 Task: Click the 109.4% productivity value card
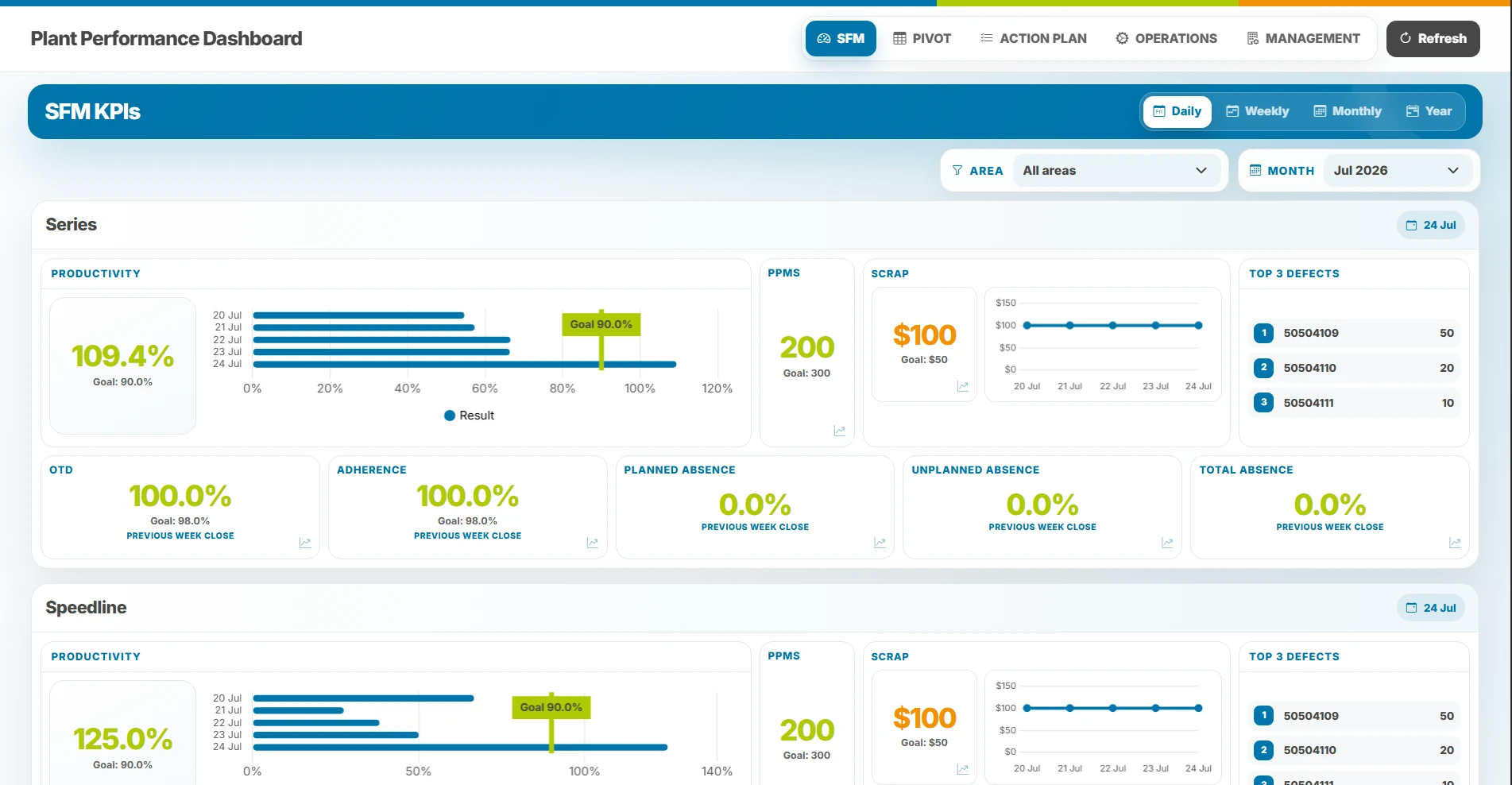tap(122, 365)
